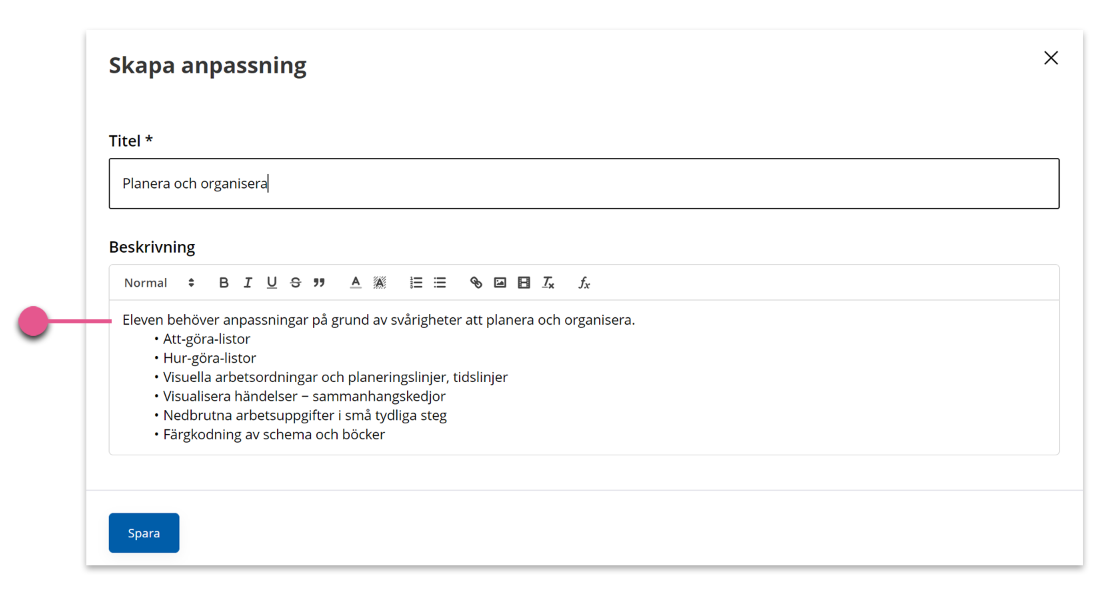The height and width of the screenshot is (589, 1108).
Task: Toggle bold formatting in the toolbar
Action: (x=223, y=282)
